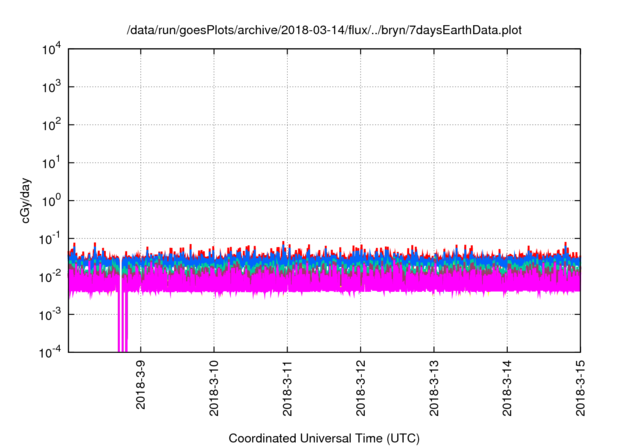This screenshot has width=640, height=448.
Task: Click the 10^-2 y-axis tick label
Action: click(50, 277)
